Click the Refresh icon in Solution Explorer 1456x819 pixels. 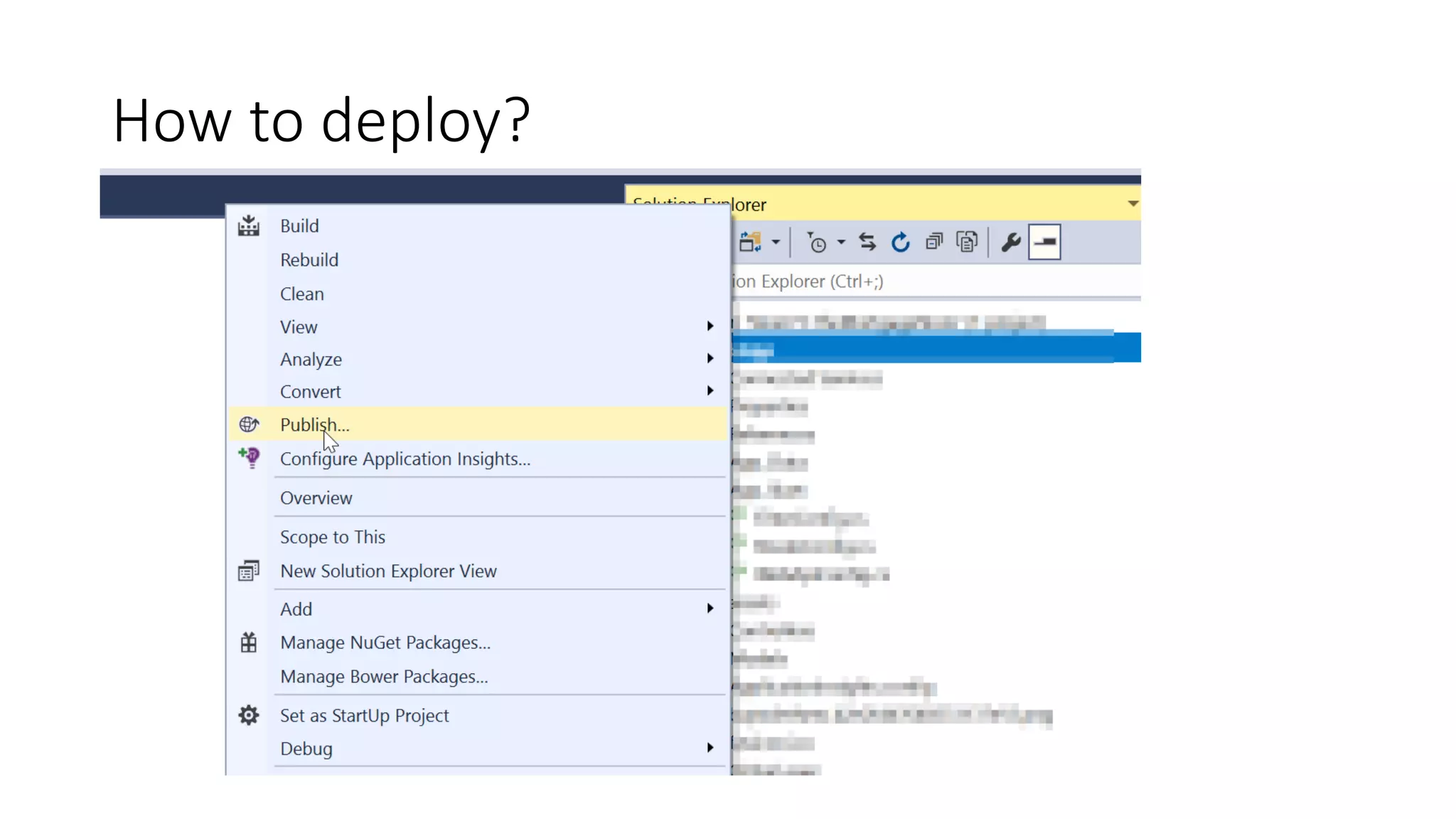click(901, 242)
